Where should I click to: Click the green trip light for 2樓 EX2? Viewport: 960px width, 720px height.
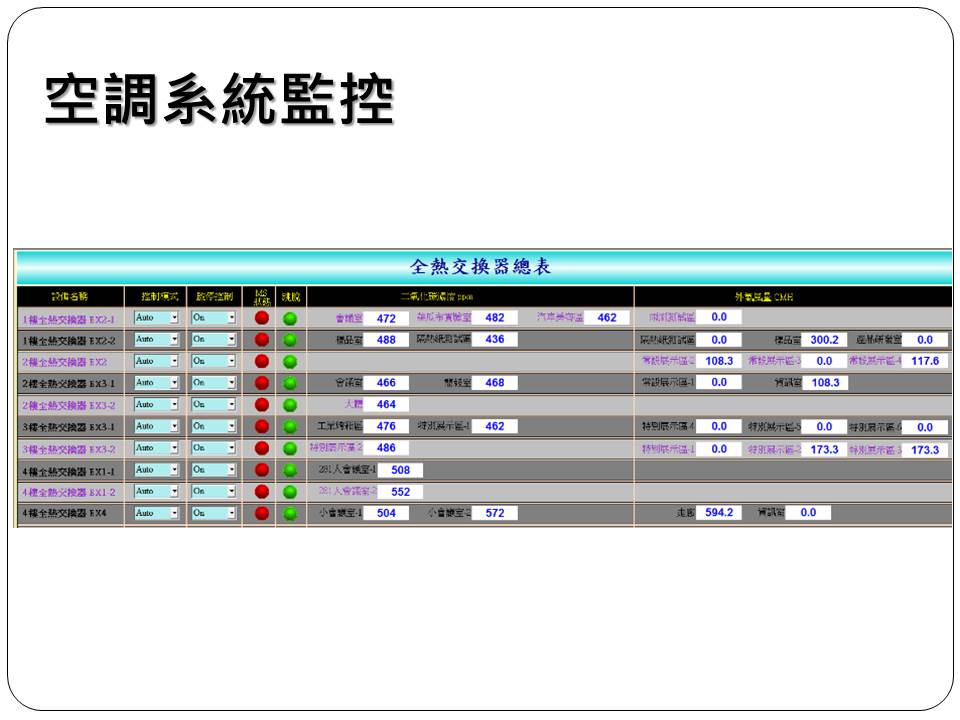tap(290, 362)
